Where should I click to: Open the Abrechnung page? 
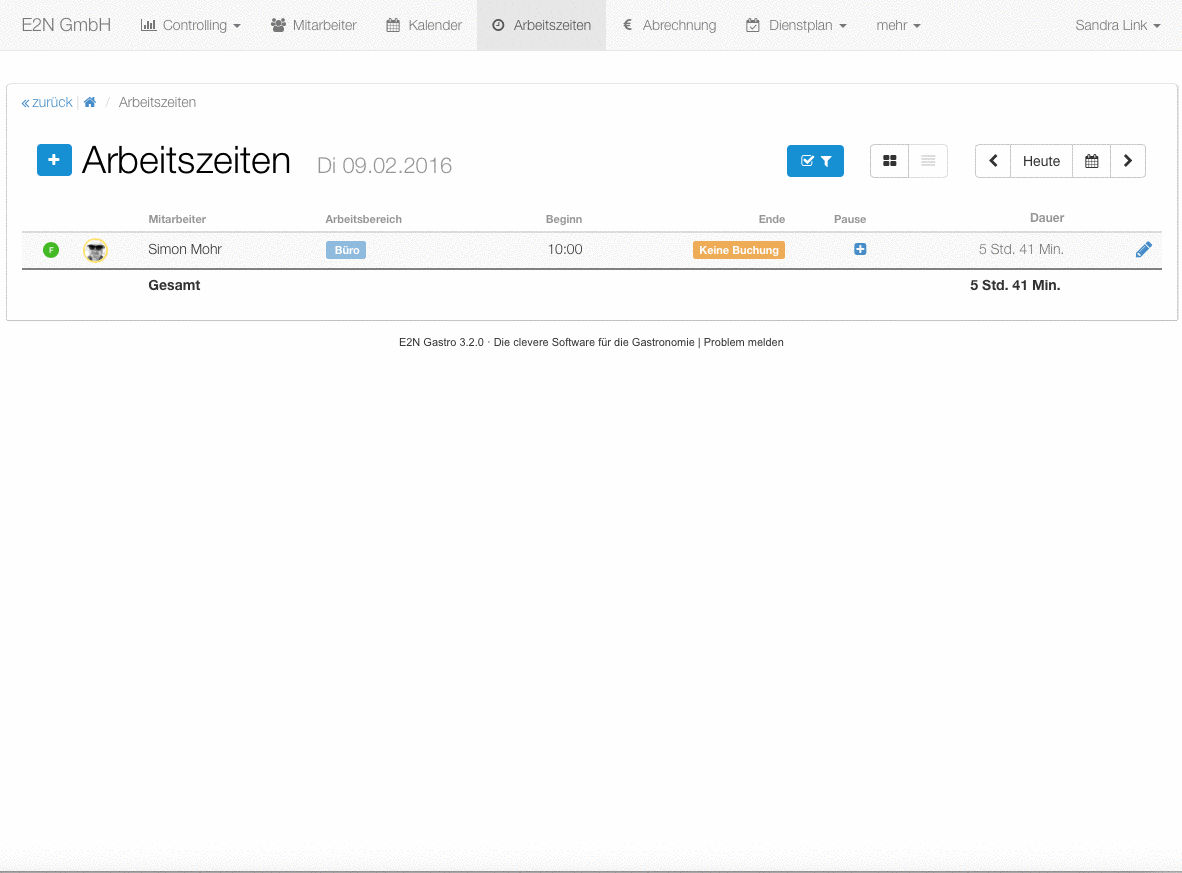[x=669, y=25]
